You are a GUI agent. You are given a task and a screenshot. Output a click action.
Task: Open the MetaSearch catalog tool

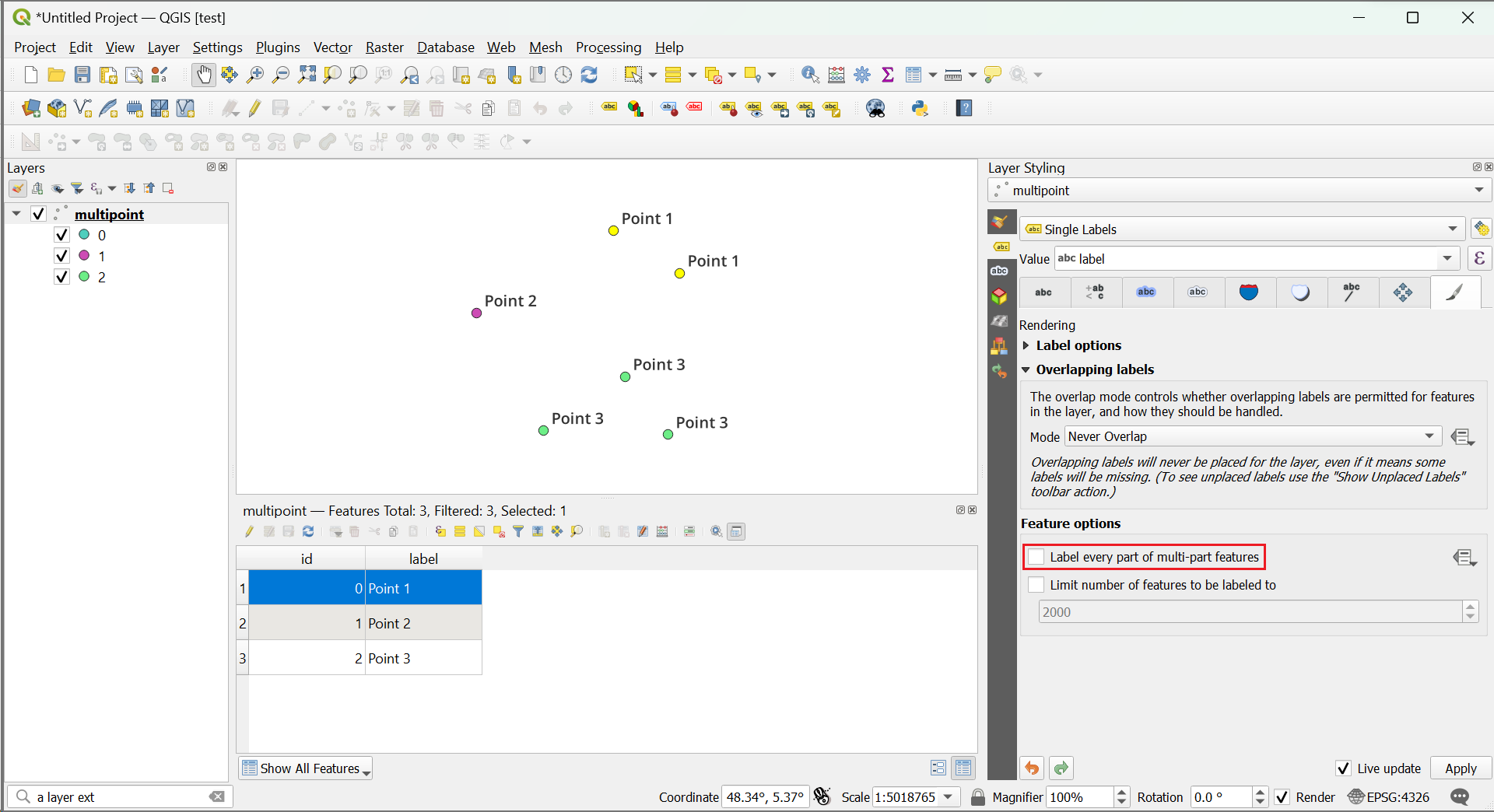[x=875, y=108]
